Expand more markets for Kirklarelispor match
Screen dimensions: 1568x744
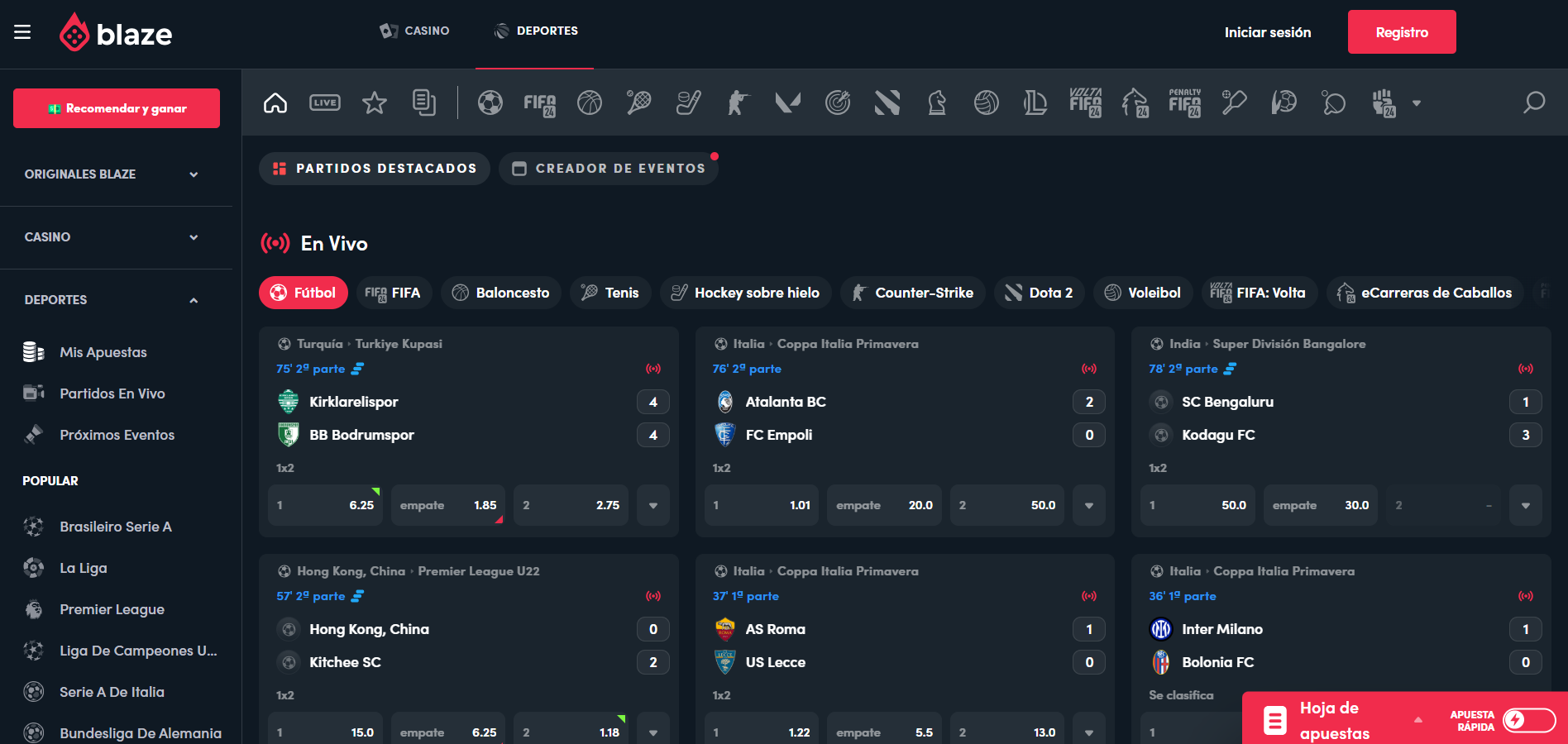pos(653,505)
